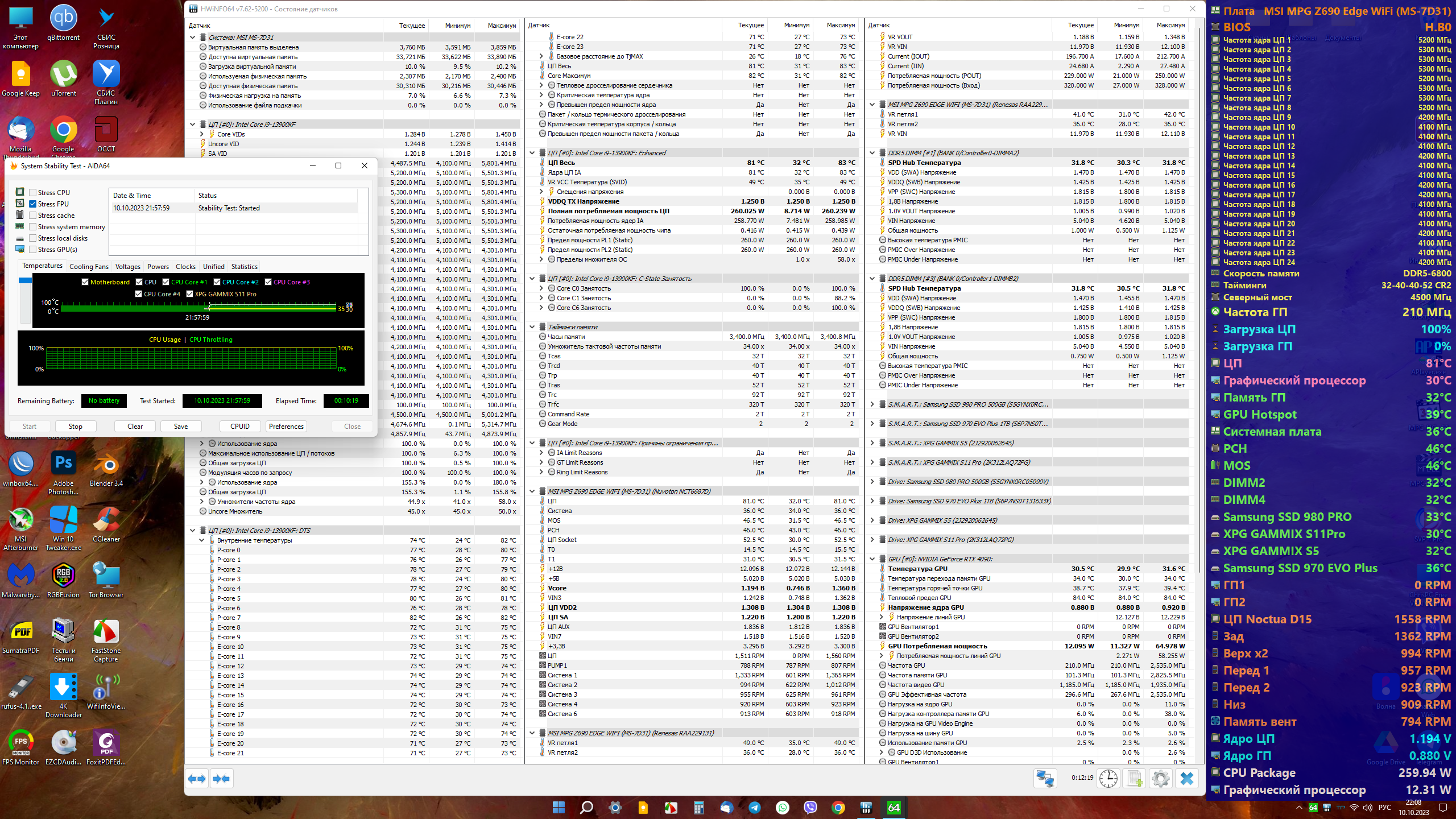The width and height of the screenshot is (1456, 819).
Task: Click Telegram icon in the taskbar
Action: (754, 808)
